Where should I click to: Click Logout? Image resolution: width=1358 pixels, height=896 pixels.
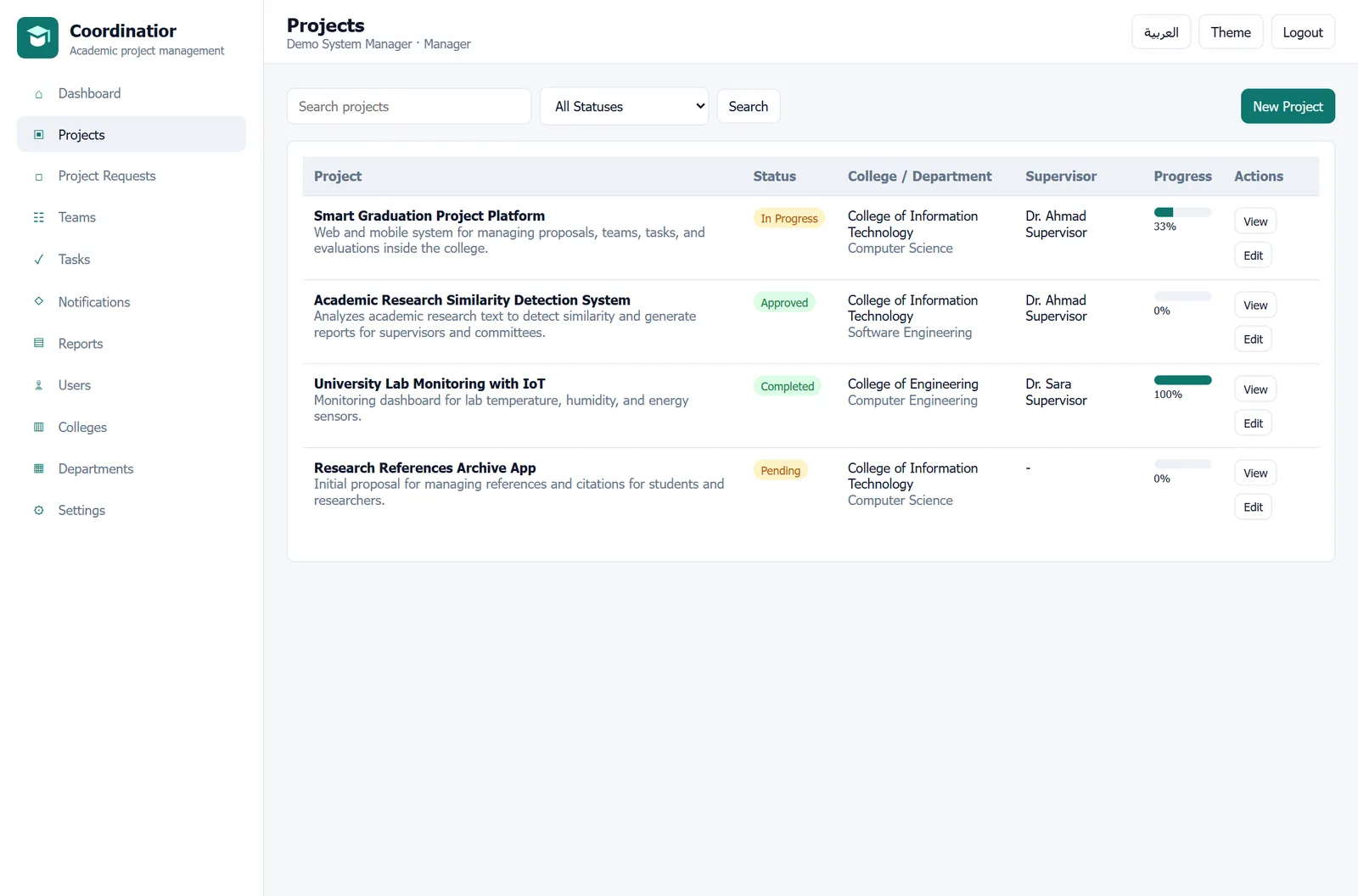(1303, 32)
